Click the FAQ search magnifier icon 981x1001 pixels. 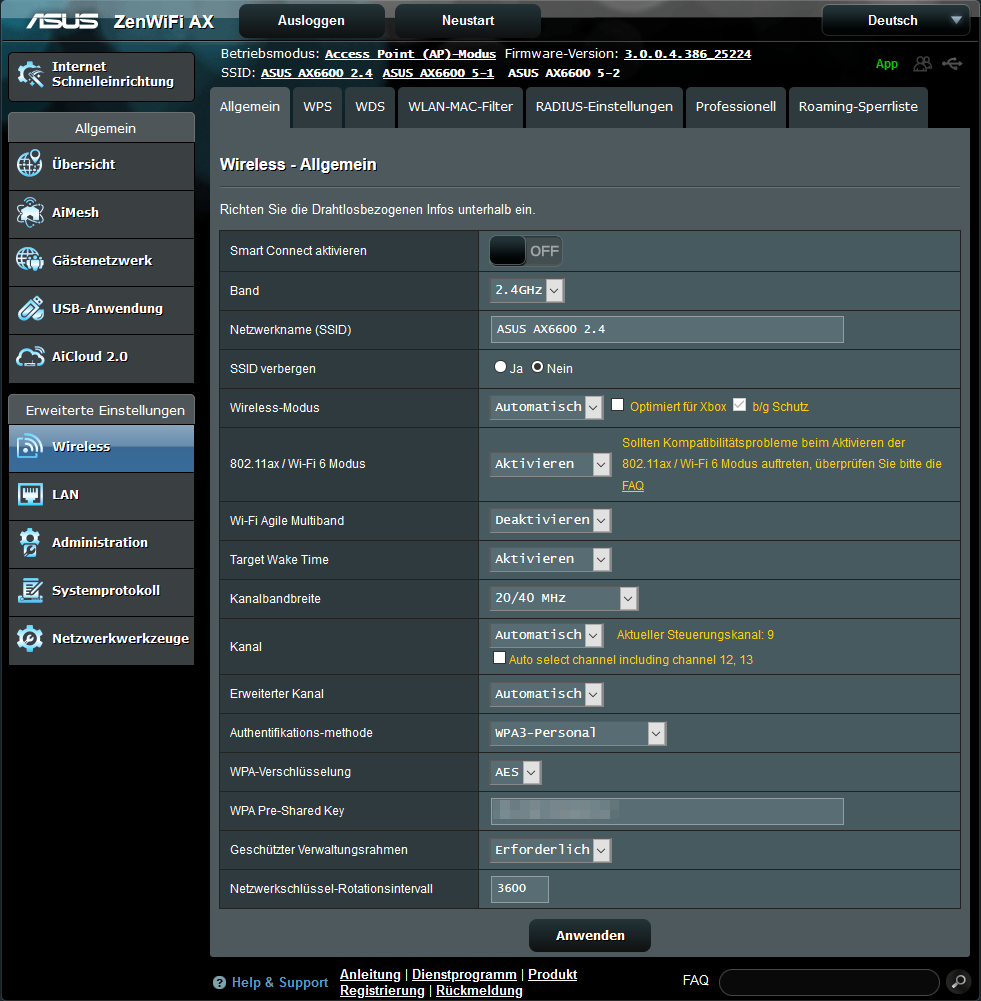[x=958, y=982]
